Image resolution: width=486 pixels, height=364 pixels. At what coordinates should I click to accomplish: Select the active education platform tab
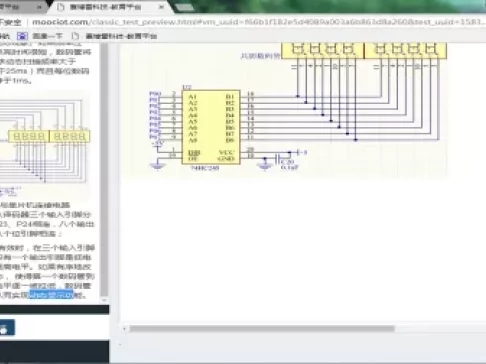tap(106, 7)
